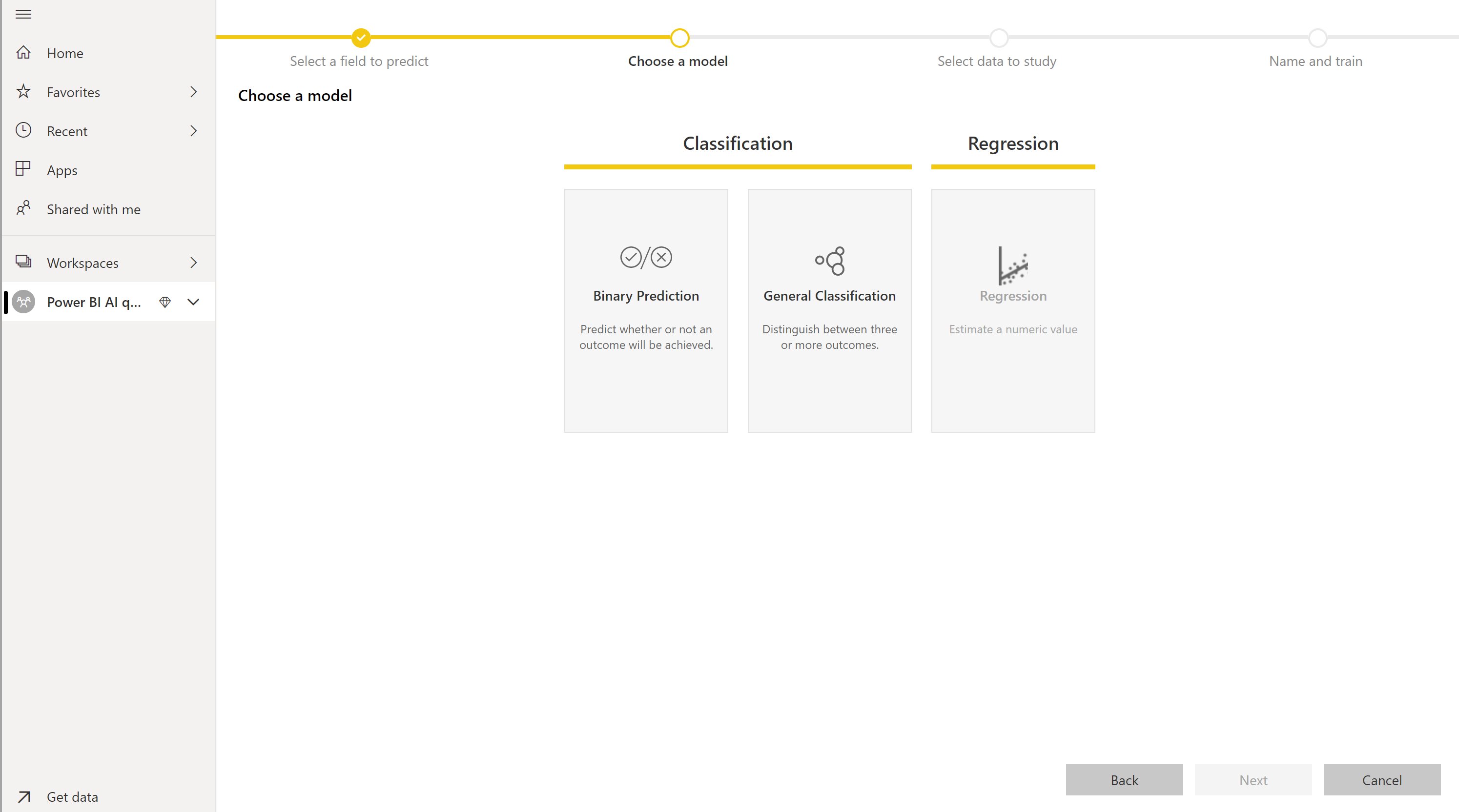
Task: Click the Favorites star icon
Action: tap(23, 91)
